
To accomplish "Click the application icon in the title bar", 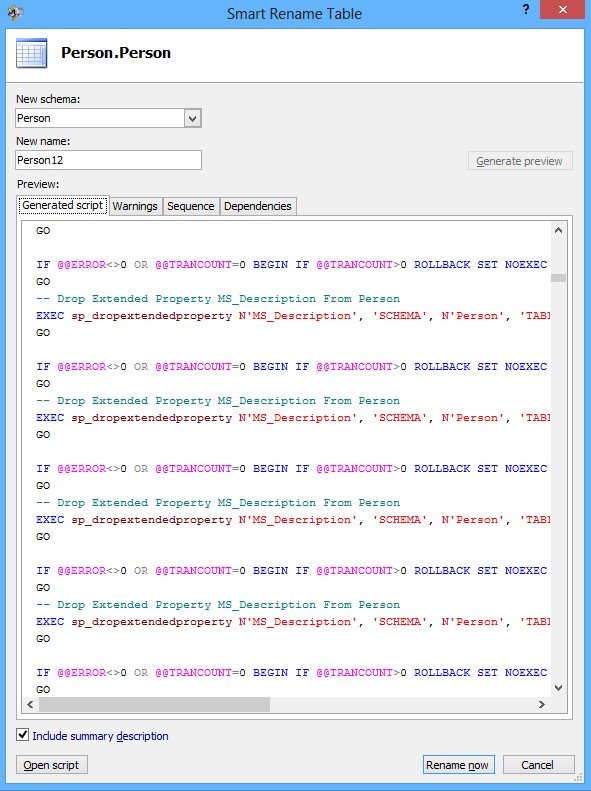I will coord(15,13).
